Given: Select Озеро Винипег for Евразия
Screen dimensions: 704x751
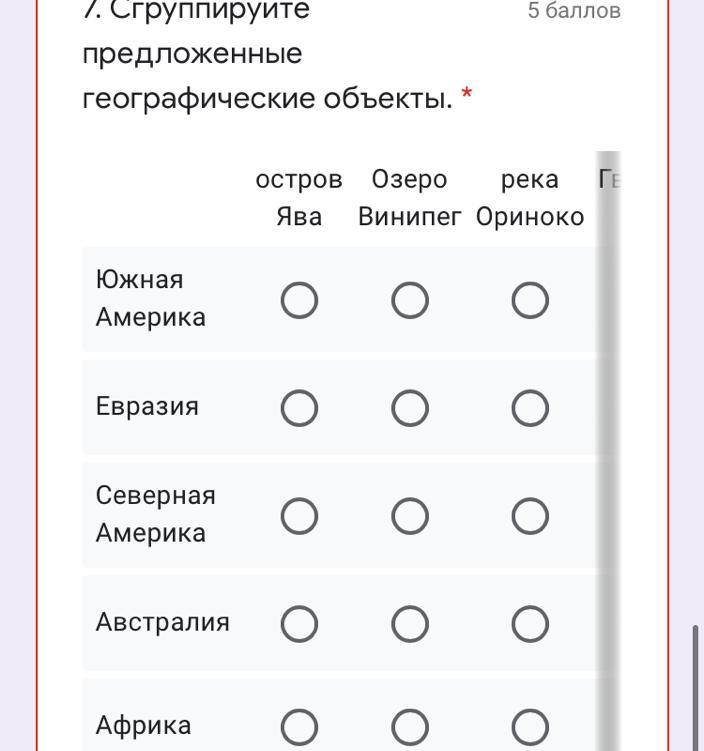Looking at the screenshot, I should point(410,407).
